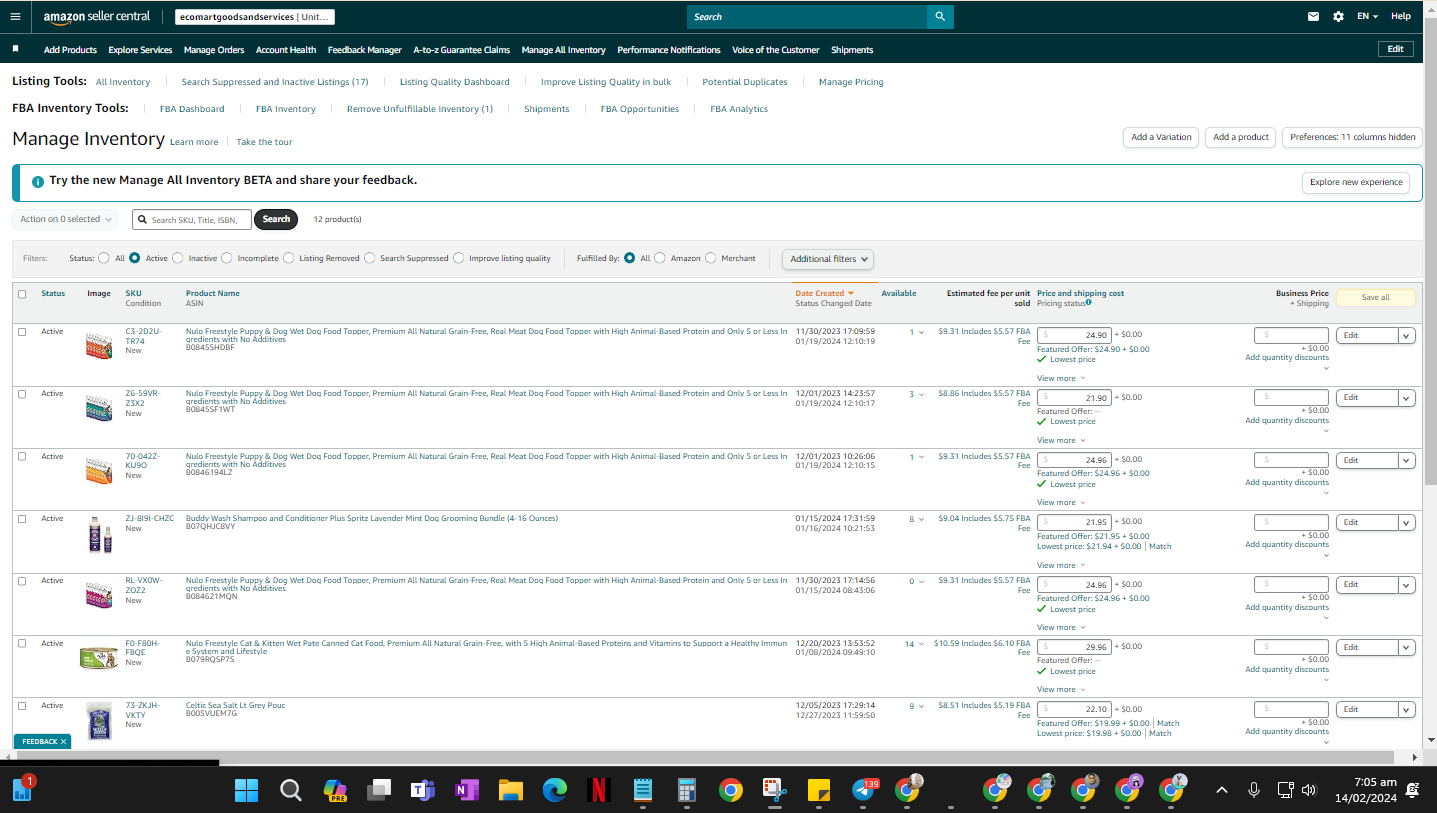Viewport: 1437px width, 813px height.
Task: Open File Explorer from taskbar
Action: tap(511, 791)
